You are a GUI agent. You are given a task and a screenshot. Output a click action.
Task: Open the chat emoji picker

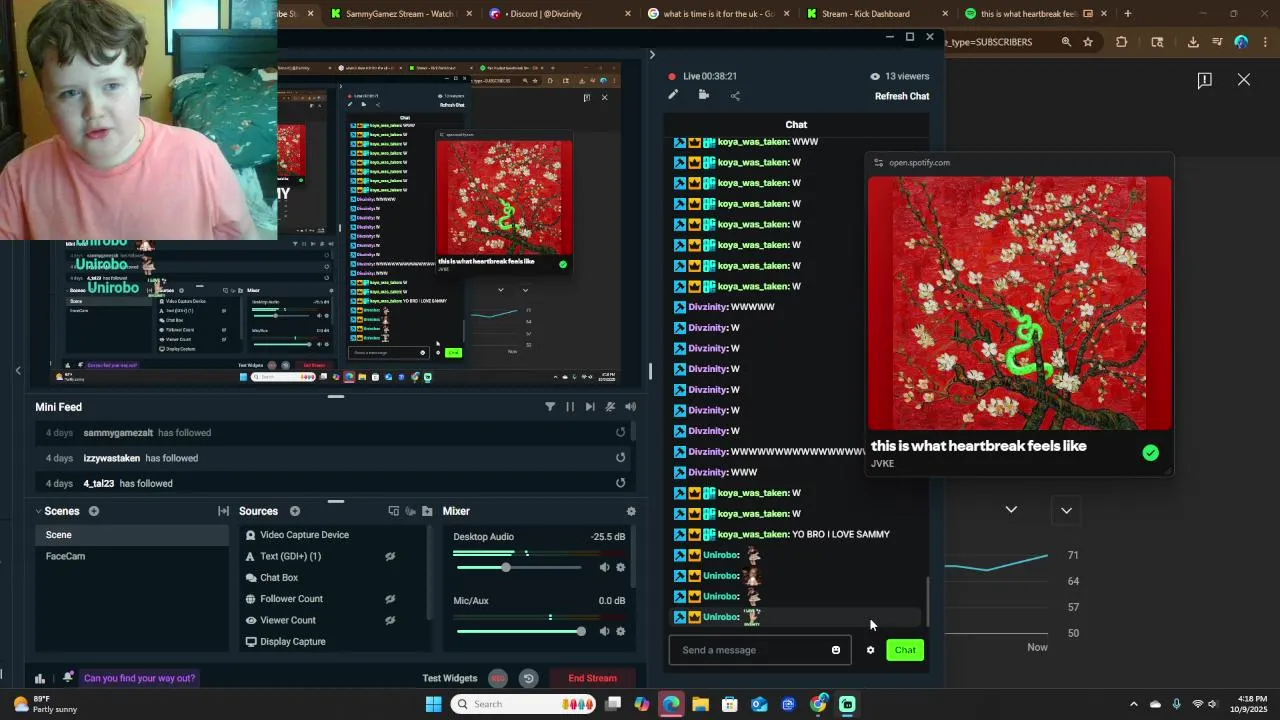point(836,650)
